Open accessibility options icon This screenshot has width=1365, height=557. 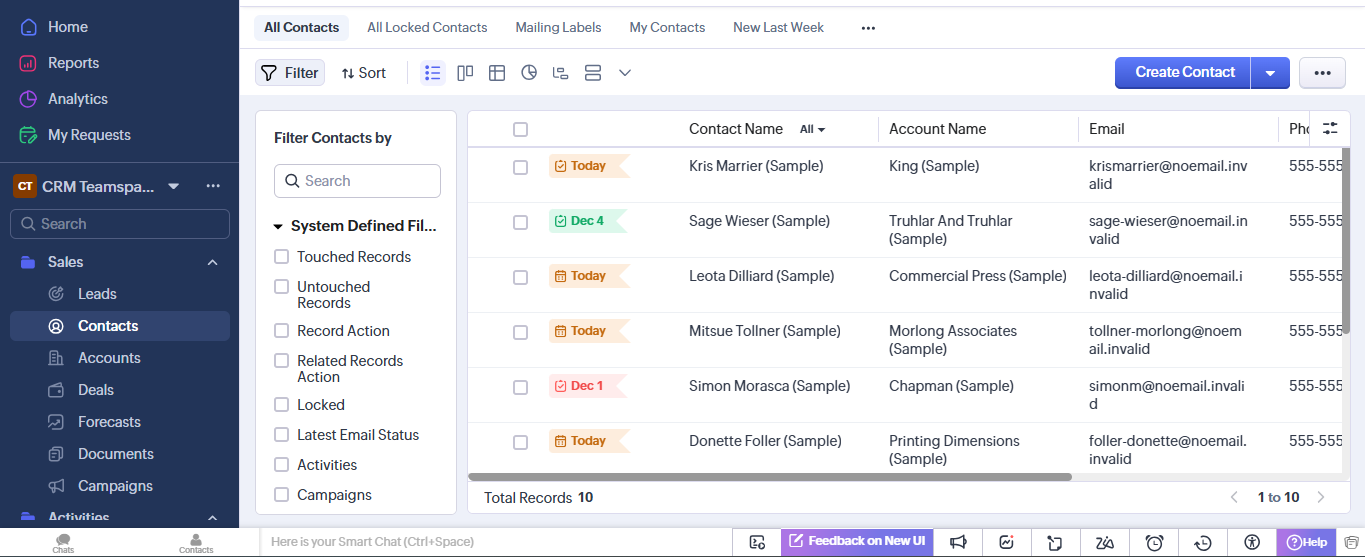pos(1252,542)
